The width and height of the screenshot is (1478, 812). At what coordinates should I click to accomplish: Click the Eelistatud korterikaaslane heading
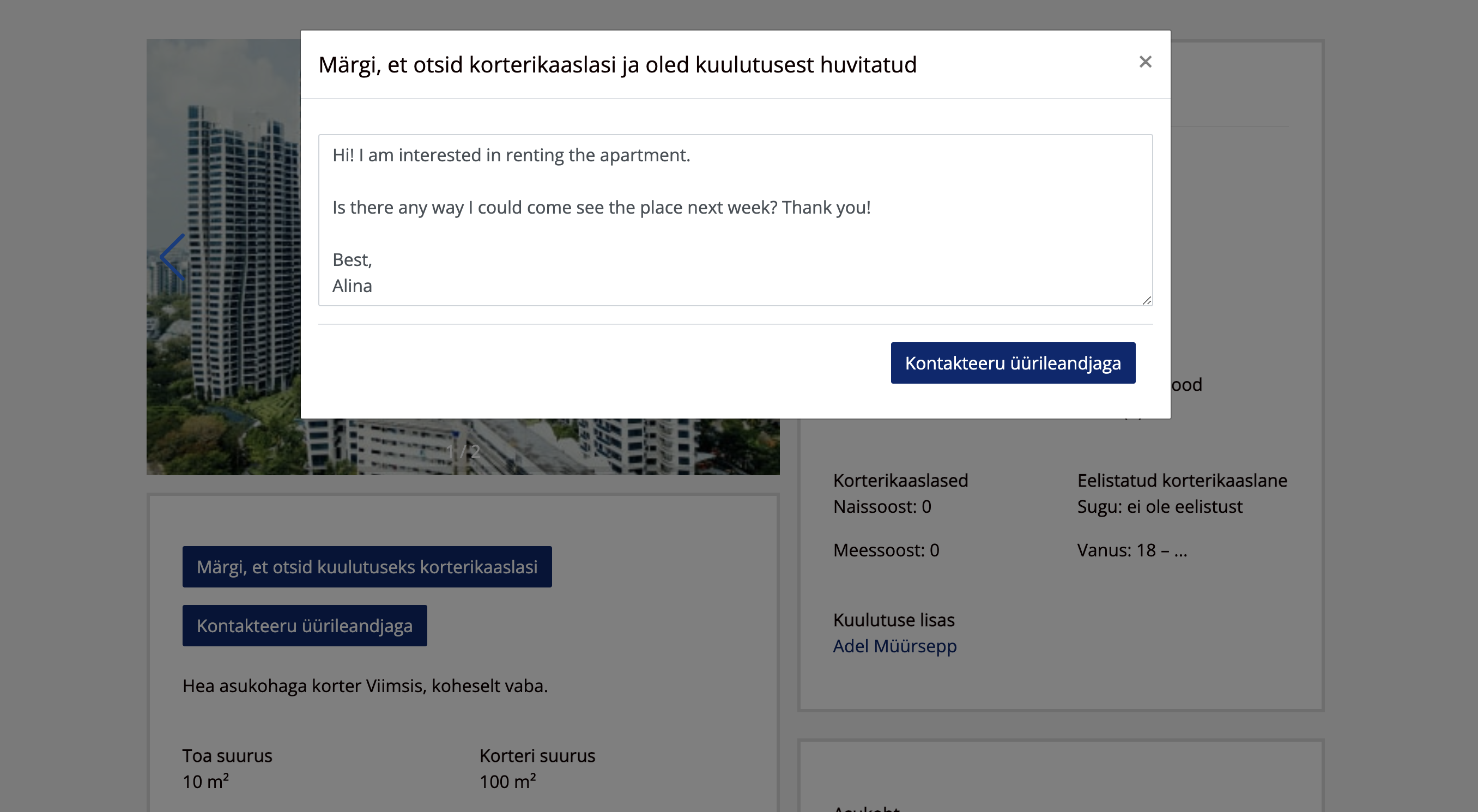(1182, 480)
